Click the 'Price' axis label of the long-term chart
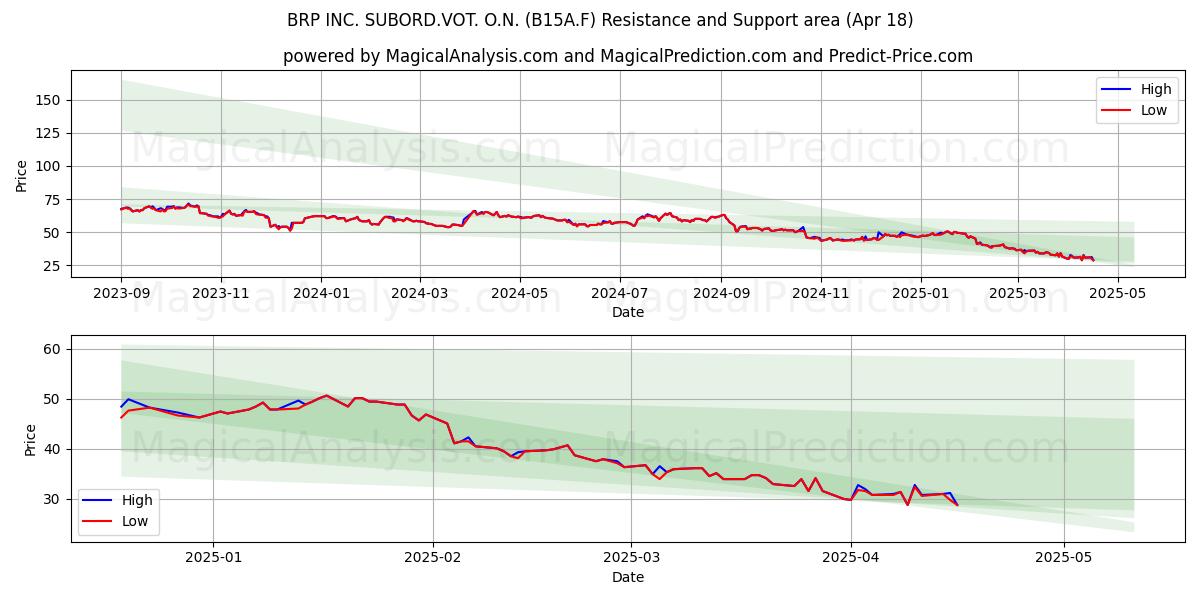Image resolution: width=1200 pixels, height=600 pixels. coord(22,176)
